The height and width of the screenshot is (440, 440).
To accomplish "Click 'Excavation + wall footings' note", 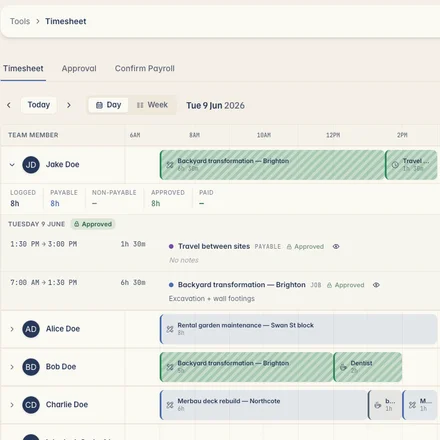I will coord(212,299).
